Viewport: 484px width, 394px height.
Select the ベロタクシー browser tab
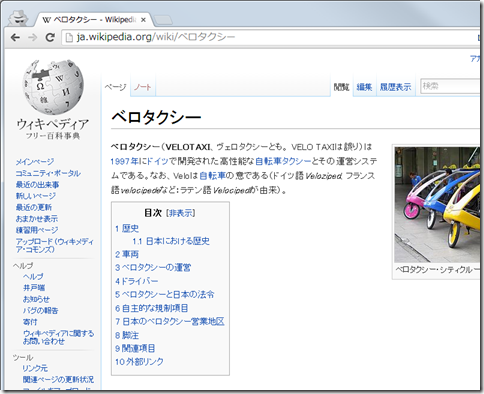click(x=93, y=20)
